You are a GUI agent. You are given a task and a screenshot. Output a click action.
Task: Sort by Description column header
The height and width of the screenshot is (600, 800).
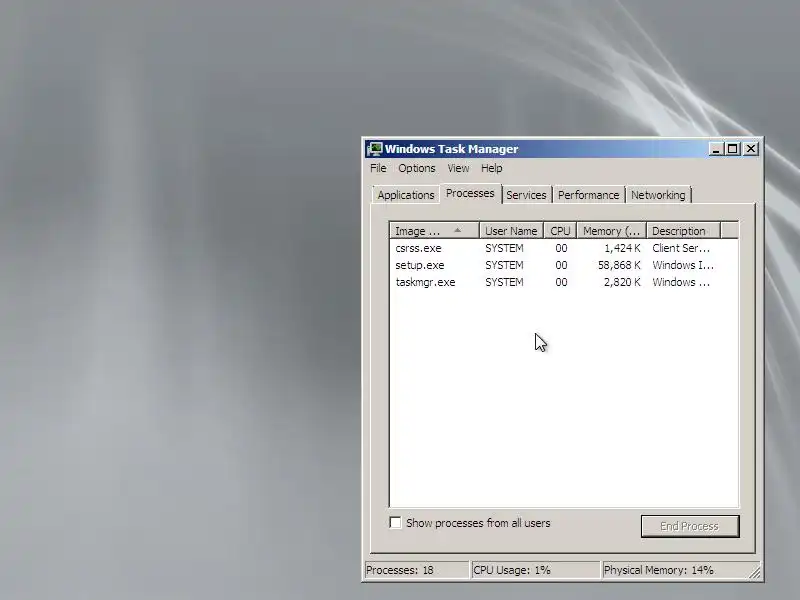[683, 231]
